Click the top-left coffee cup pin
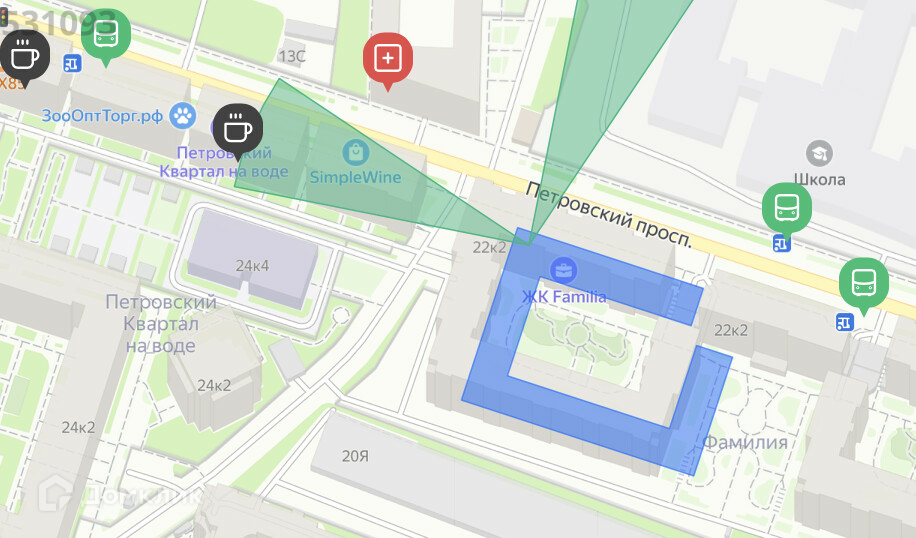Image resolution: width=916 pixels, height=538 pixels. coord(25,57)
